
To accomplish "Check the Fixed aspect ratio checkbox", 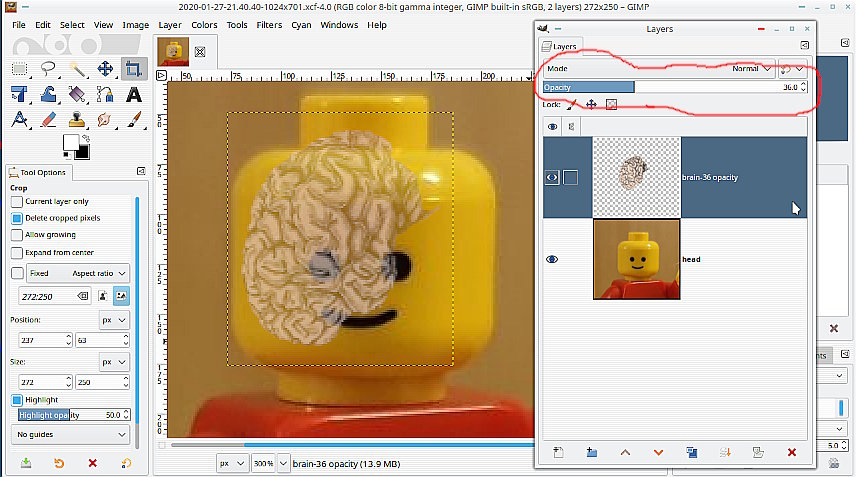I will (x=17, y=273).
